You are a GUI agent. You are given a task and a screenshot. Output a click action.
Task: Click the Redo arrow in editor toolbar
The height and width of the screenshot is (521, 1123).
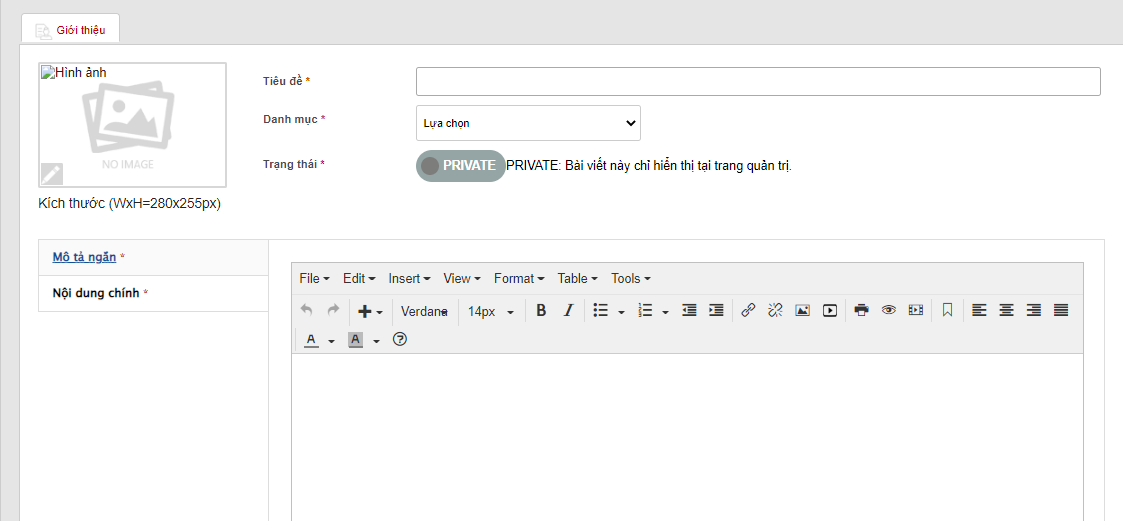pos(333,310)
